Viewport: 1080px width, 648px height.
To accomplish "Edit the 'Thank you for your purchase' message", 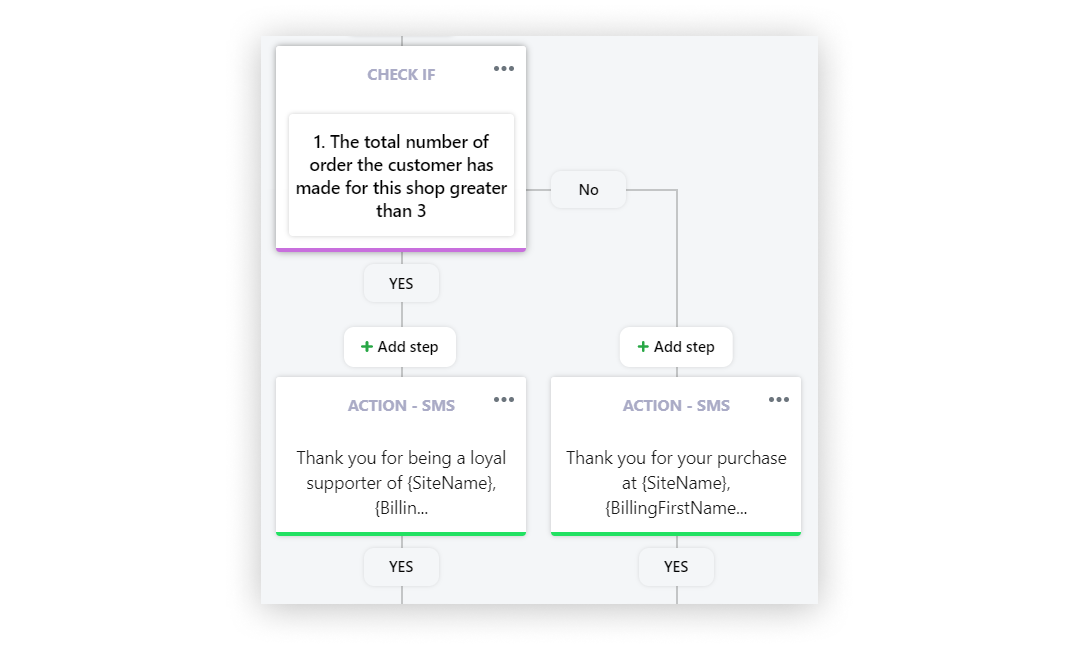I will (x=676, y=483).
